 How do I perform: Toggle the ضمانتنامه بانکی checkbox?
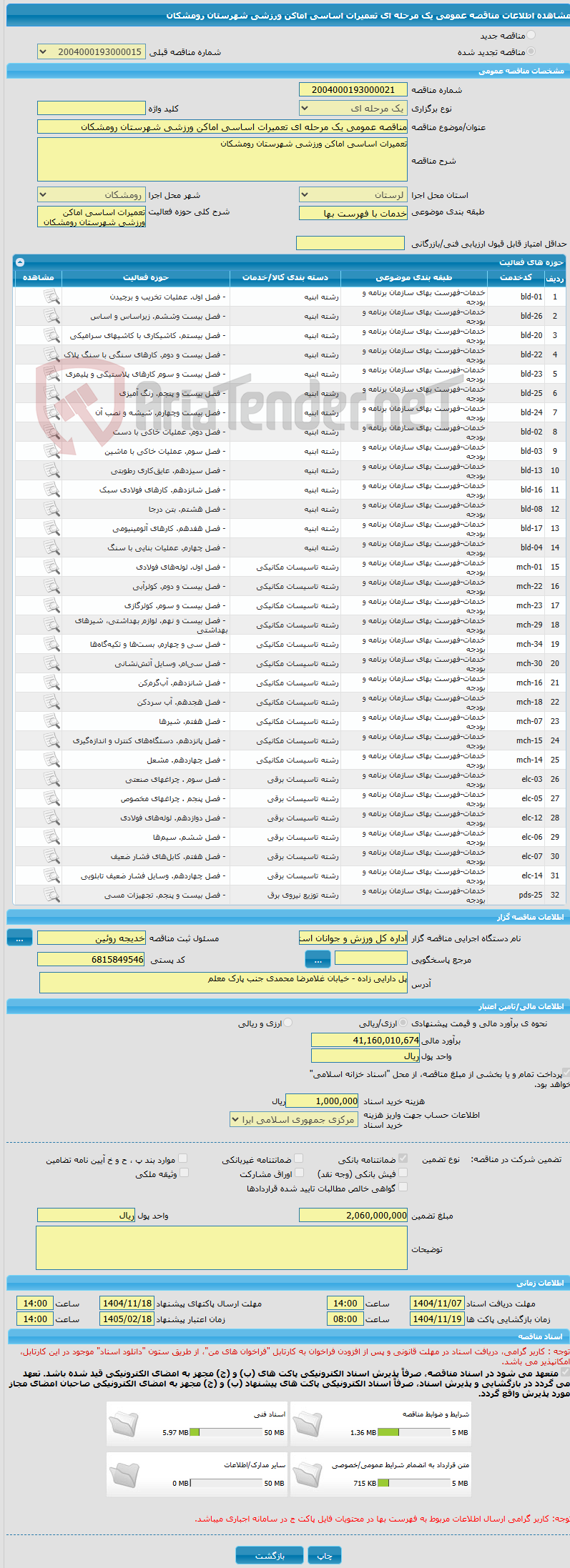pos(403,1158)
